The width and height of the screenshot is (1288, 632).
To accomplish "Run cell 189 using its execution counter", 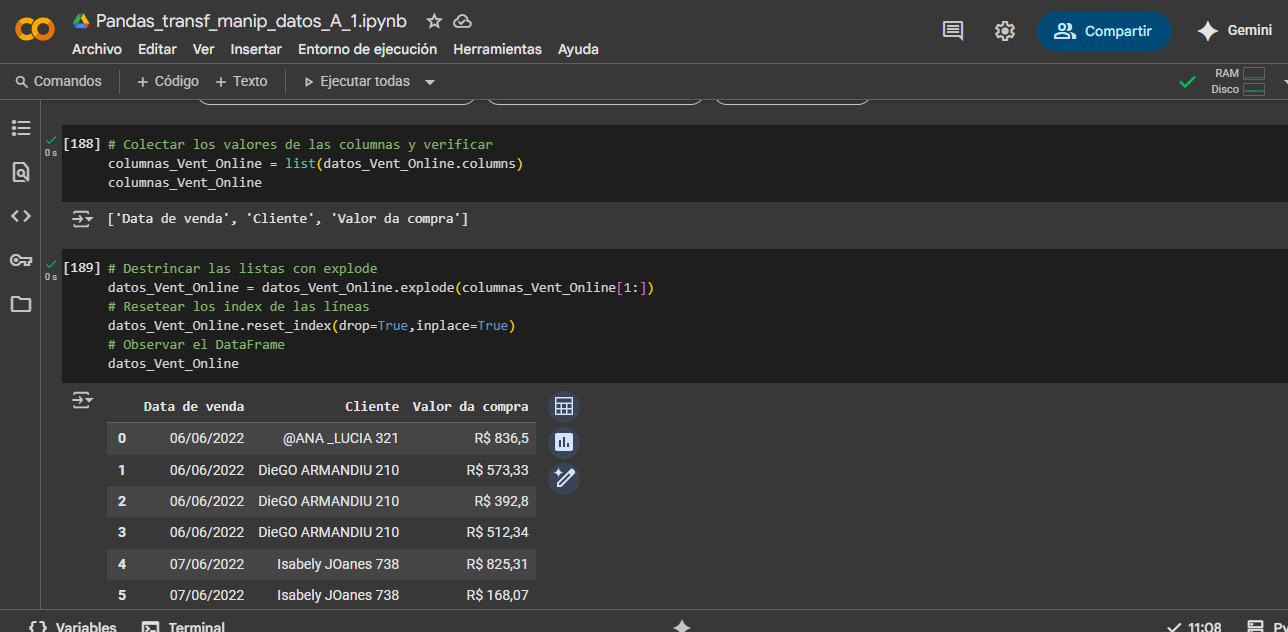I will click(81, 268).
